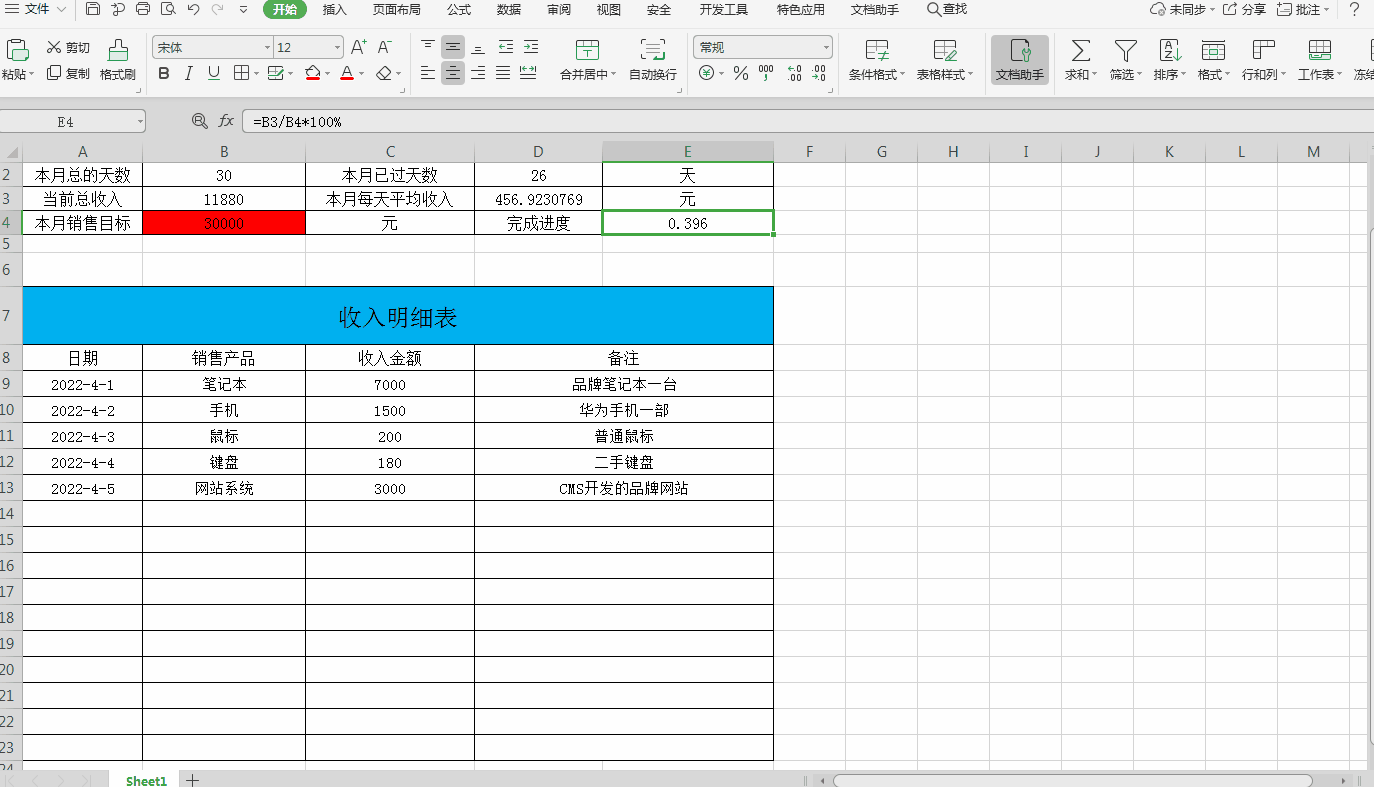Viewport: 1374px width, 787px height.
Task: Set top vertical alignment
Action: pyautogui.click(x=428, y=47)
